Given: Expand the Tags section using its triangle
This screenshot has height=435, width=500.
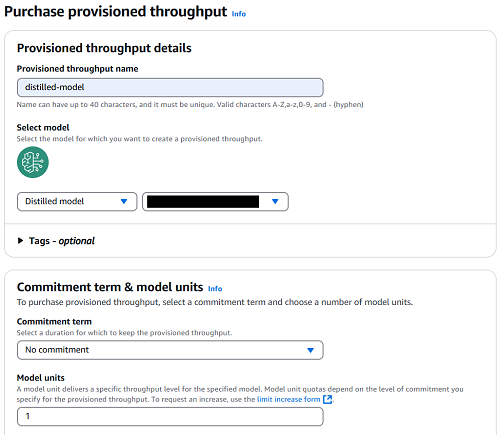Looking at the screenshot, I should 20,241.
